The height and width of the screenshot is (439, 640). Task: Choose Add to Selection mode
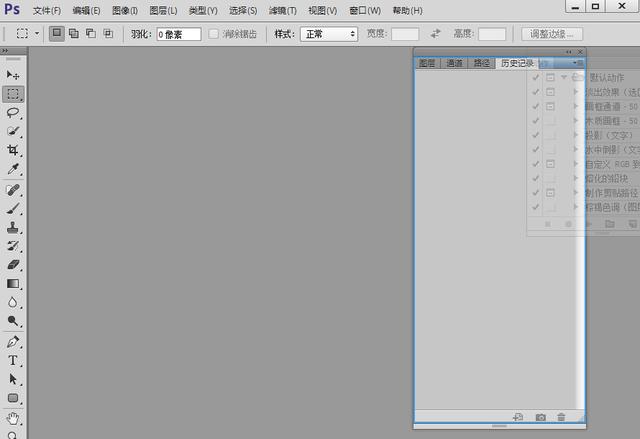coord(74,33)
